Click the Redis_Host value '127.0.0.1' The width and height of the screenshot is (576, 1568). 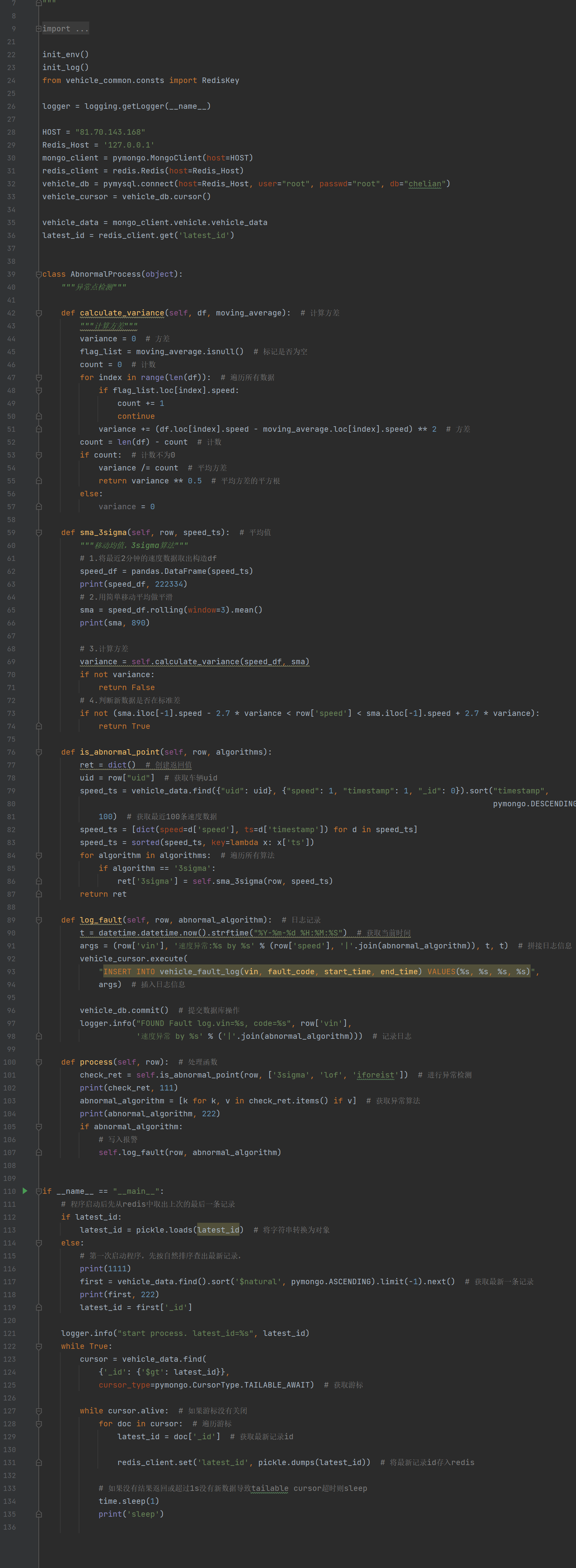click(129, 145)
